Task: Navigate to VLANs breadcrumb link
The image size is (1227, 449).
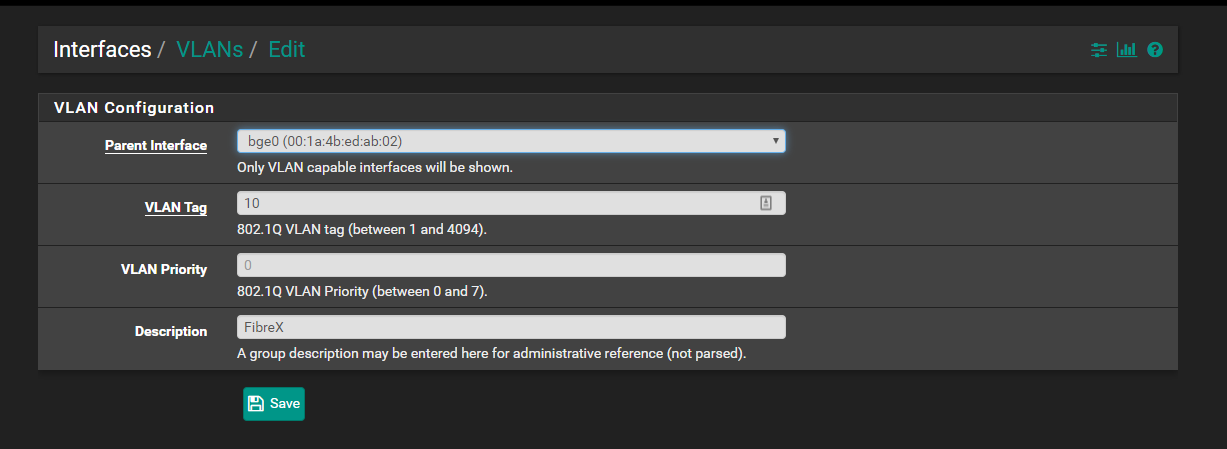Action: click(209, 49)
